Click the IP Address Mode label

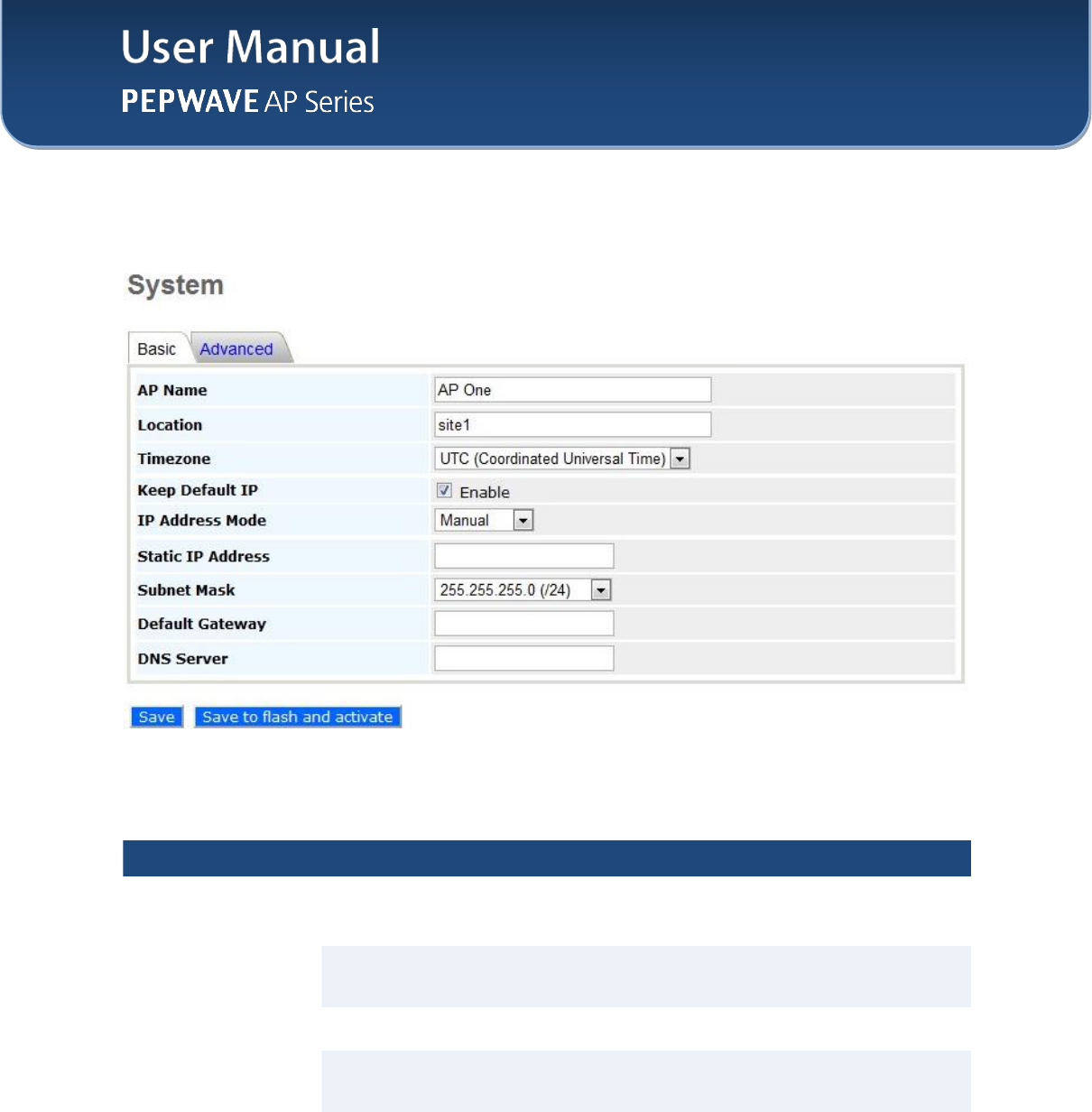[202, 520]
